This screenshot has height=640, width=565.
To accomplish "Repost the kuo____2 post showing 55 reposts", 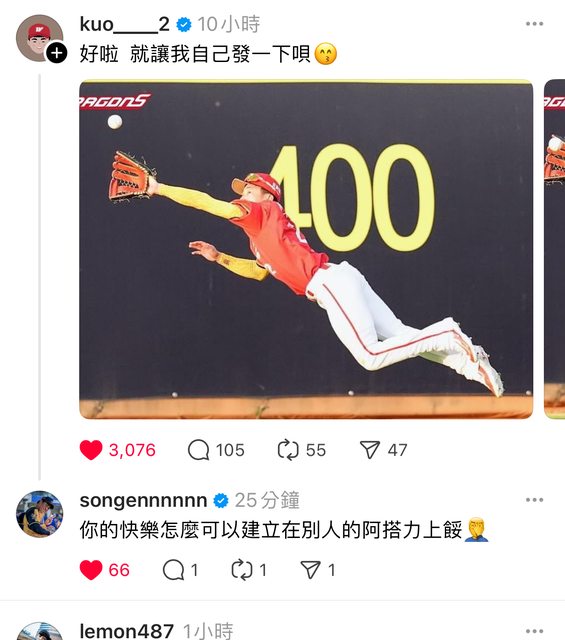I will [x=288, y=450].
